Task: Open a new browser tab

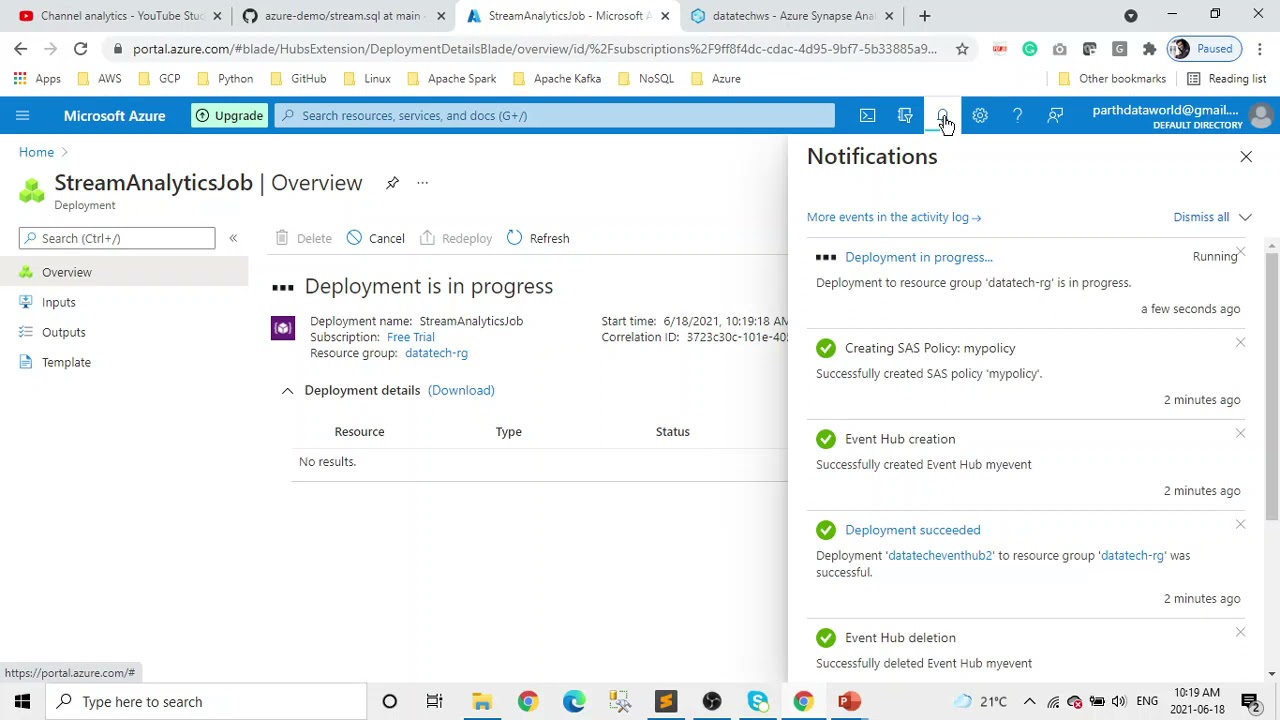Action: [x=924, y=16]
